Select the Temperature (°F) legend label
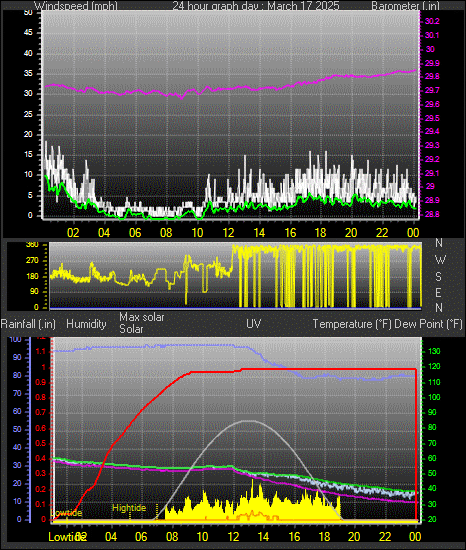The height and width of the screenshot is (550, 466). pos(352,324)
